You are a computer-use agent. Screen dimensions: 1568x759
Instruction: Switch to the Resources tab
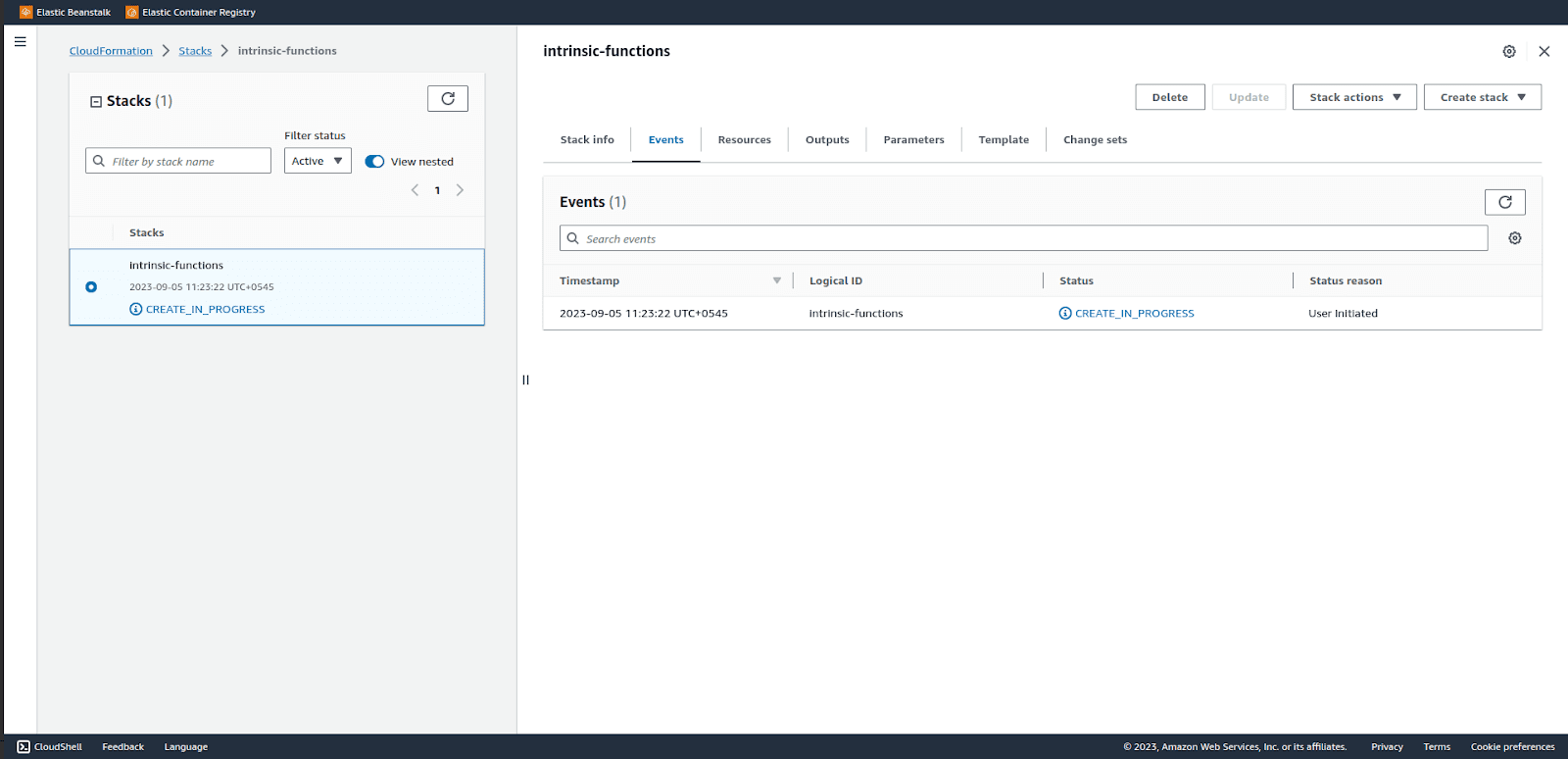[745, 140]
